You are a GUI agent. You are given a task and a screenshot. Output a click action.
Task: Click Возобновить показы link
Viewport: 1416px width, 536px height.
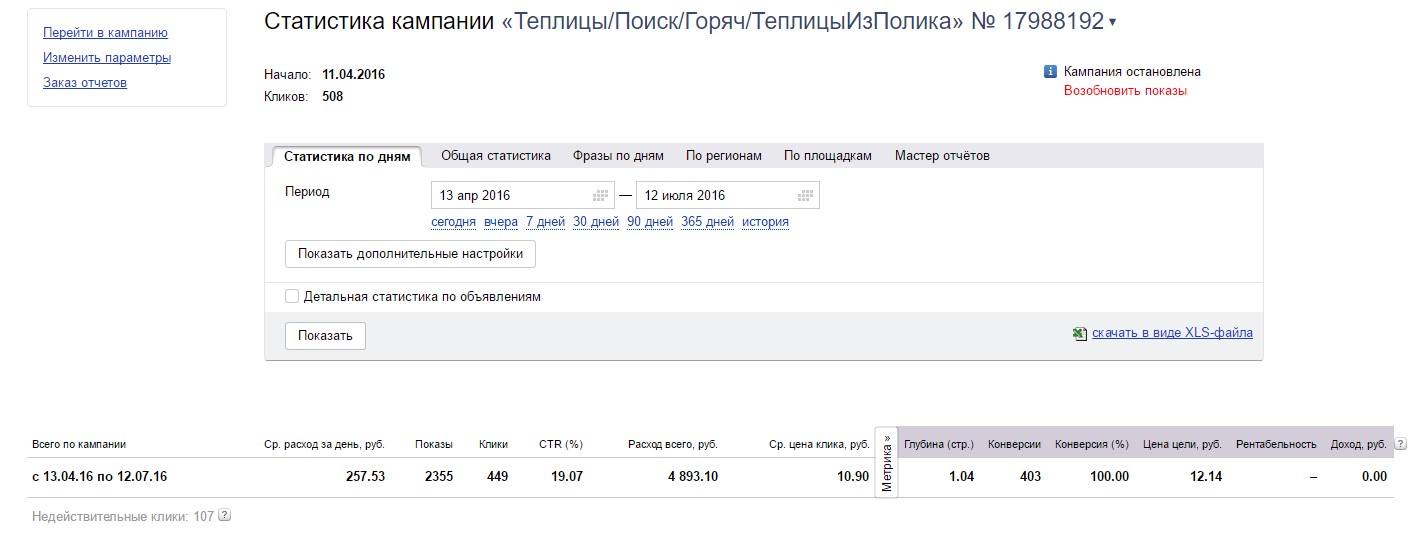coord(1125,91)
